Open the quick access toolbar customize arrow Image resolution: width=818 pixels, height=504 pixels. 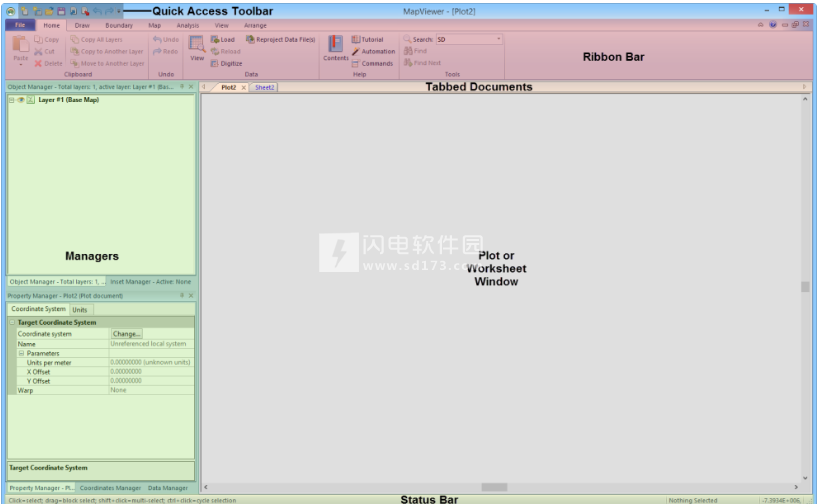(x=119, y=11)
